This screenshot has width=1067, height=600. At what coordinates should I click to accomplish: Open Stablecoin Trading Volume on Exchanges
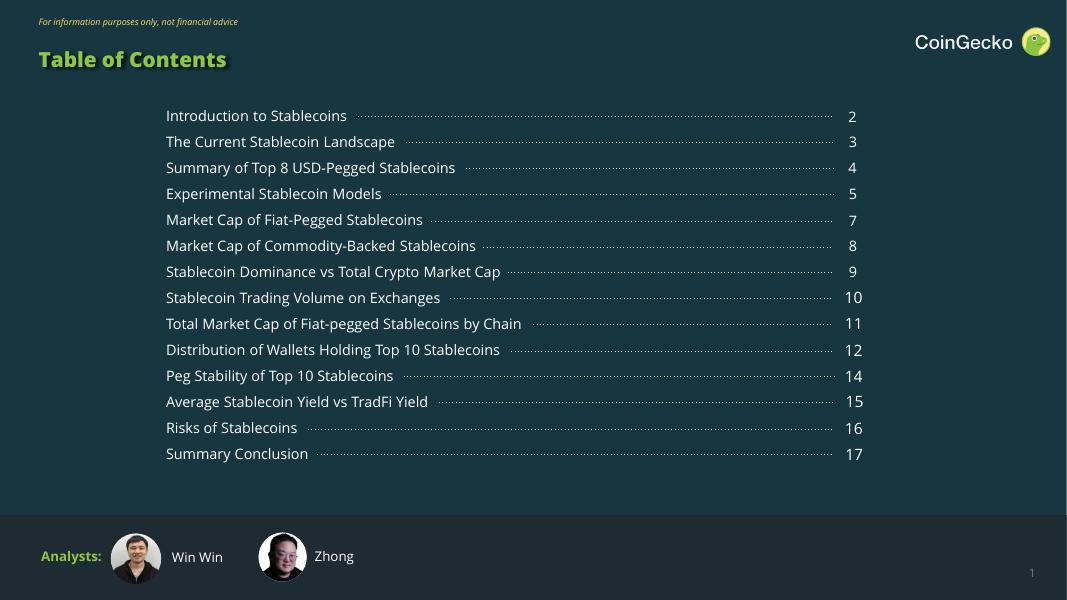tap(303, 298)
